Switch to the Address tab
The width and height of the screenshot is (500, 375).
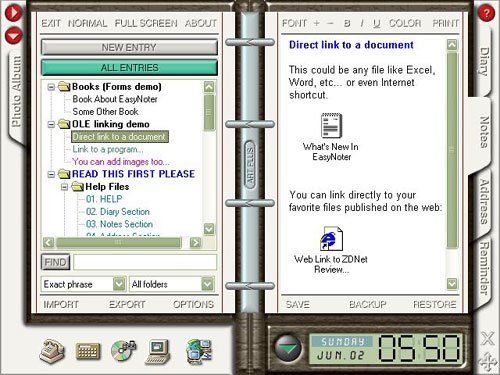(x=484, y=202)
